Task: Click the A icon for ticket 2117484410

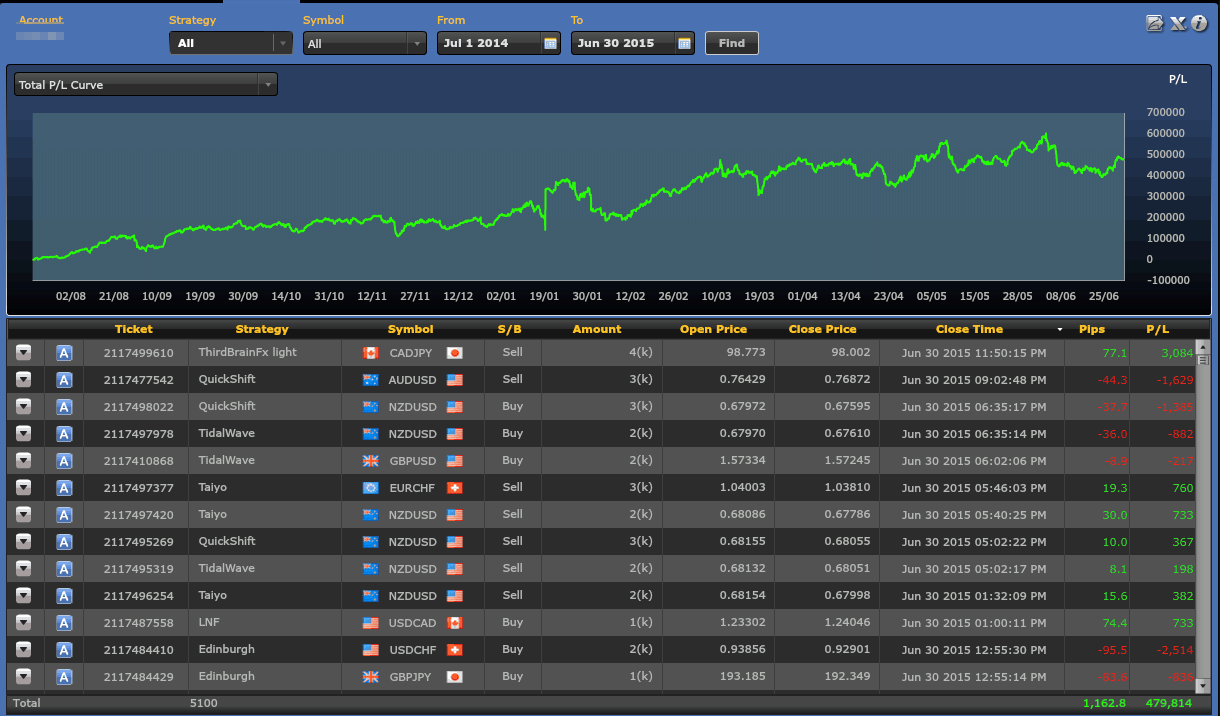Action: pyautogui.click(x=64, y=649)
